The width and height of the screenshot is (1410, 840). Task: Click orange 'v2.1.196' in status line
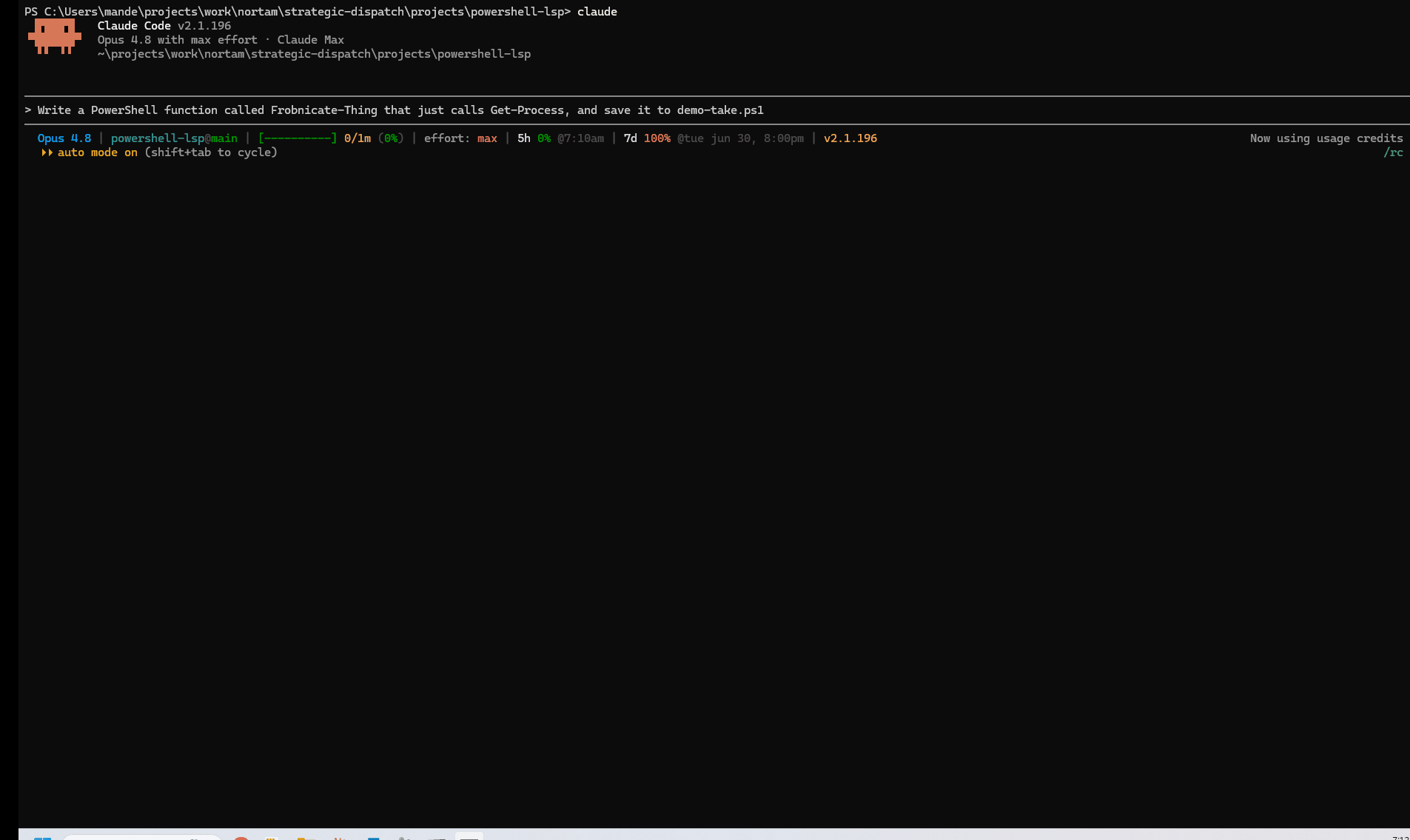pyautogui.click(x=850, y=138)
